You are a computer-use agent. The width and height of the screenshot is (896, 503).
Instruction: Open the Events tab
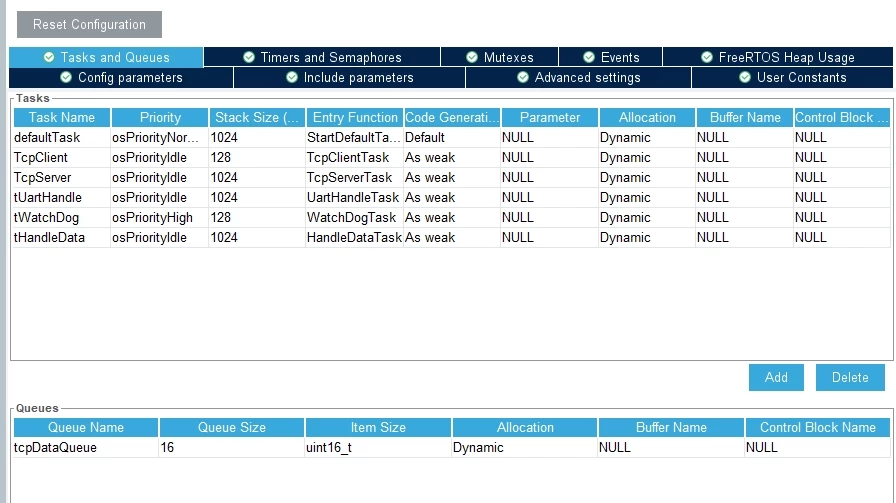click(610, 57)
